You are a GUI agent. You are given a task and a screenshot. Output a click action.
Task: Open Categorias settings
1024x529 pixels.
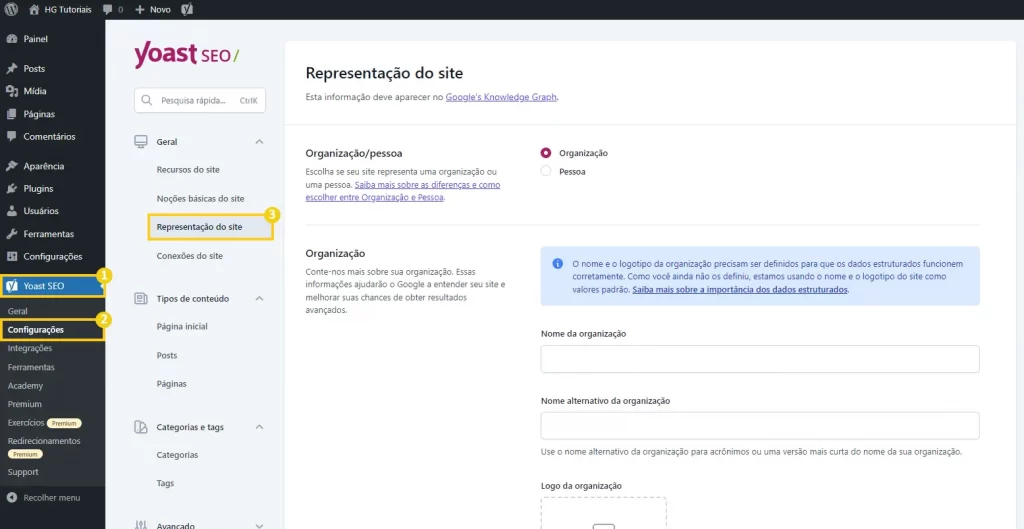coord(177,455)
